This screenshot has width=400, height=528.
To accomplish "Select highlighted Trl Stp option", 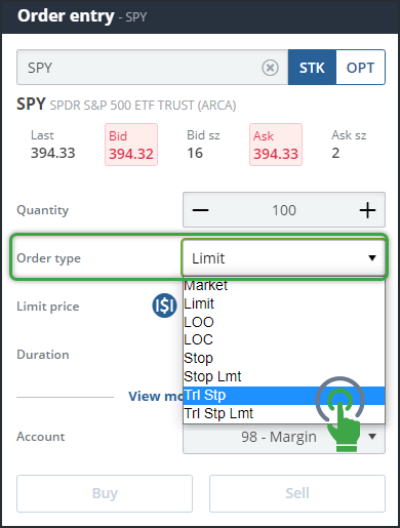I will [284, 395].
